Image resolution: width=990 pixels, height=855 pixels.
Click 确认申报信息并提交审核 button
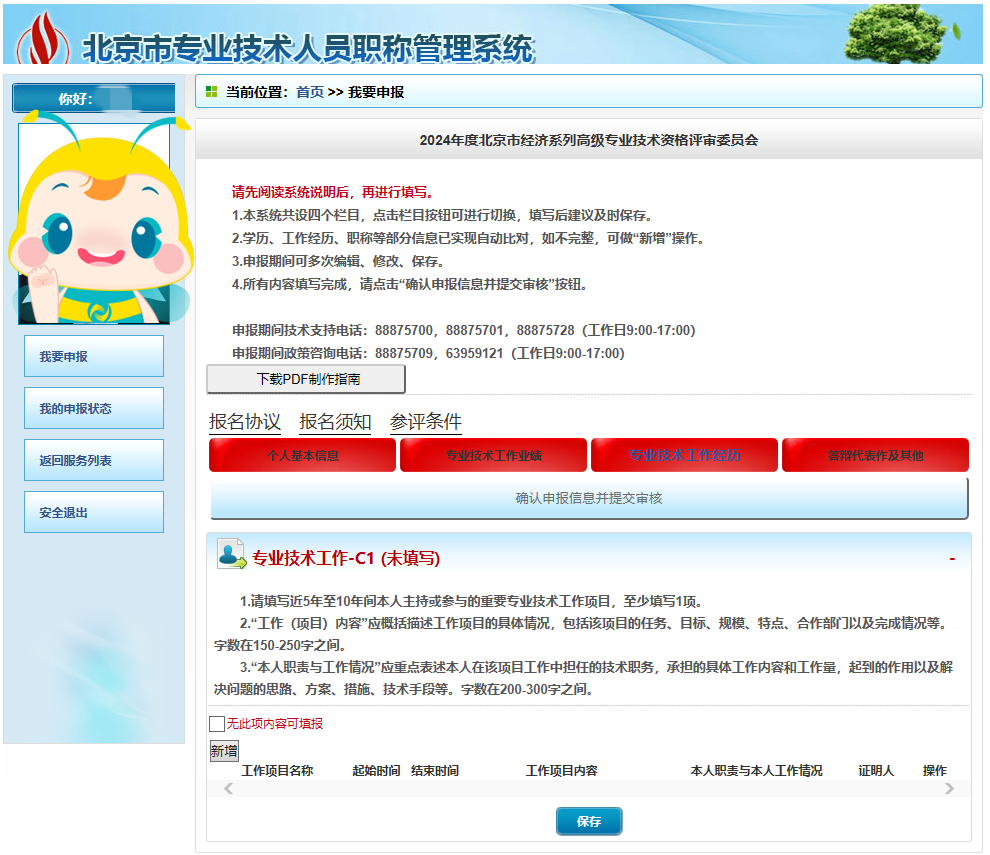588,498
